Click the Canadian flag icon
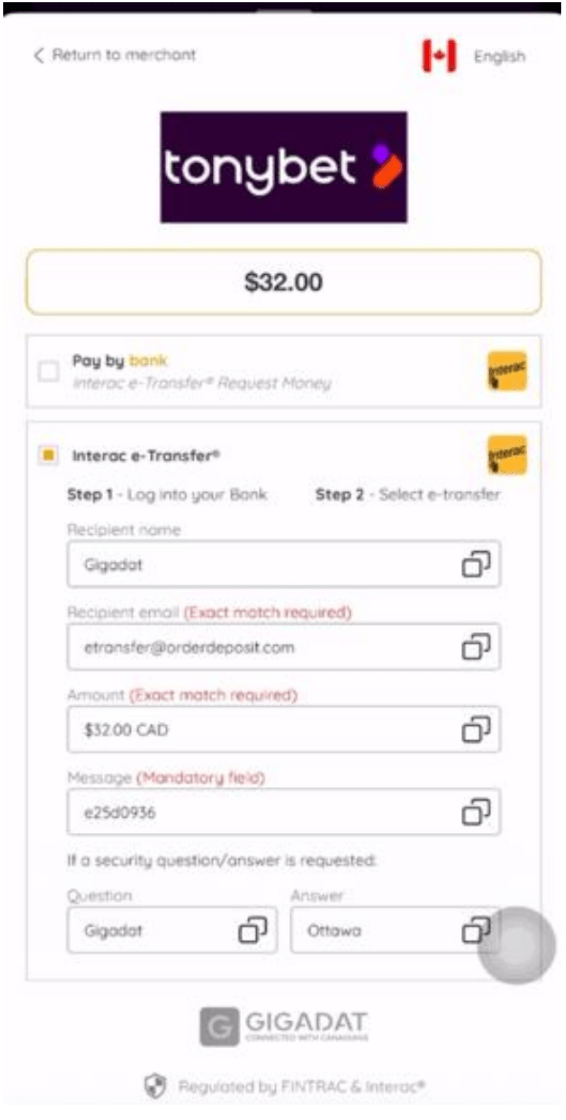This screenshot has width=566, height=1120. click(439, 56)
